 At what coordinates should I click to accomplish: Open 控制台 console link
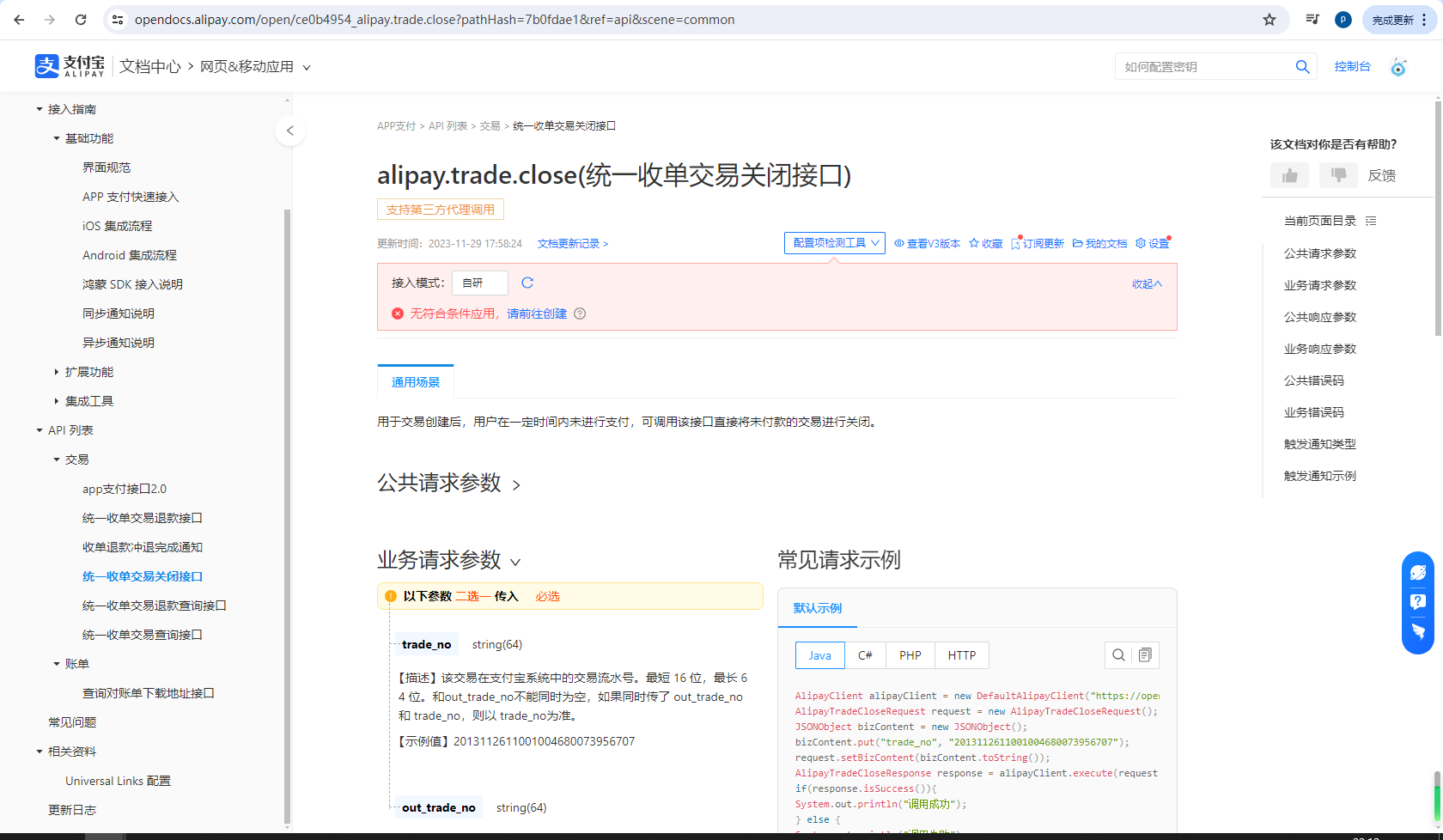tap(1352, 67)
